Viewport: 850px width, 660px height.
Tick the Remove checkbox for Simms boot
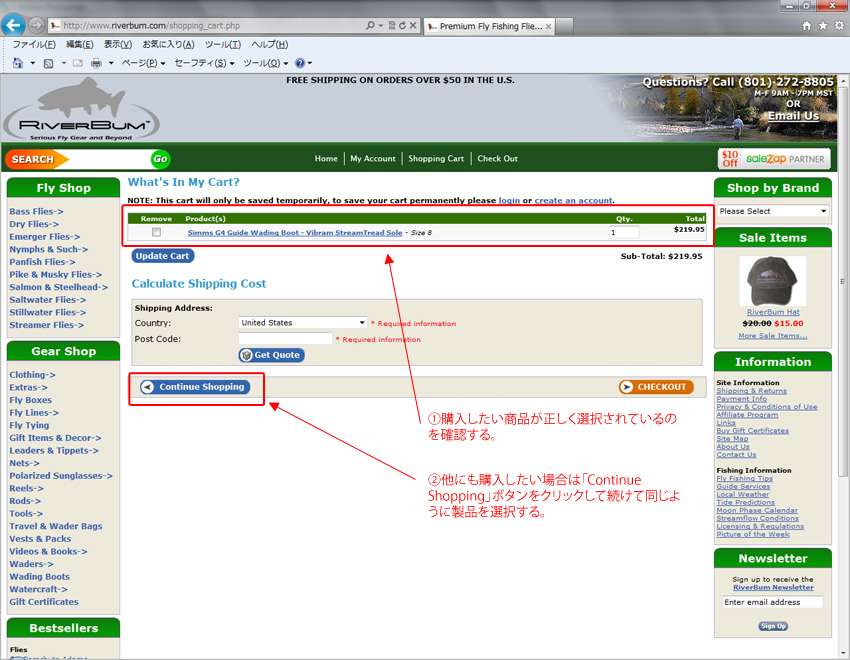coord(157,232)
